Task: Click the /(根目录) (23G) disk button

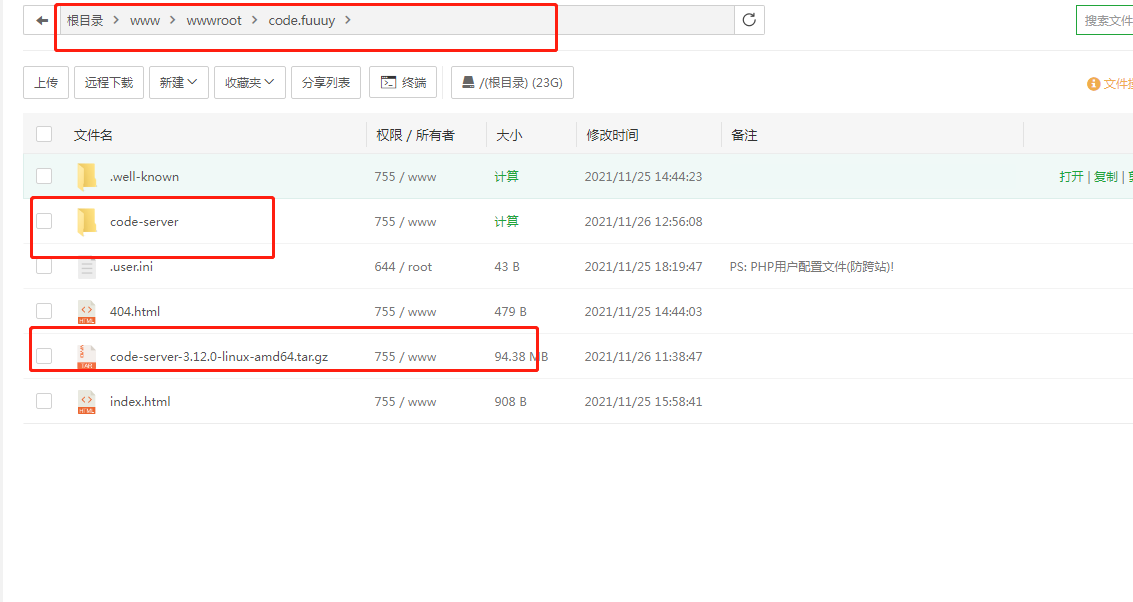Action: click(512, 82)
